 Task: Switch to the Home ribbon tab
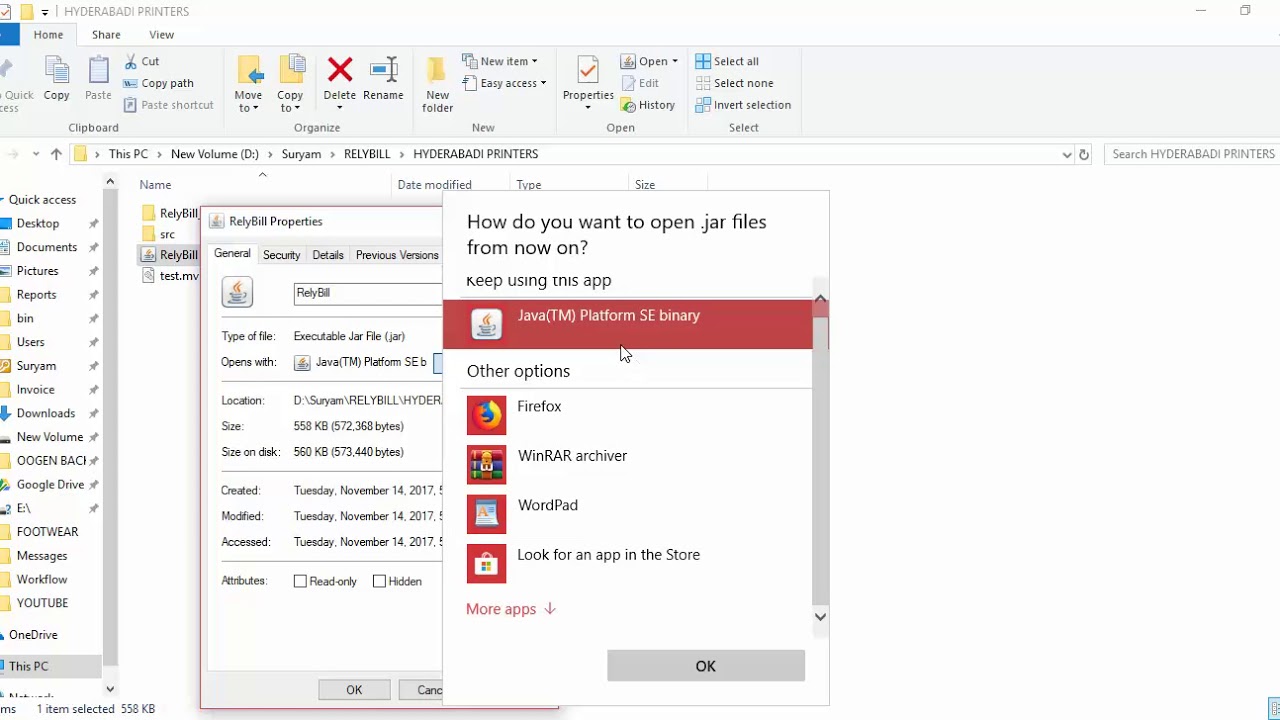(x=48, y=35)
